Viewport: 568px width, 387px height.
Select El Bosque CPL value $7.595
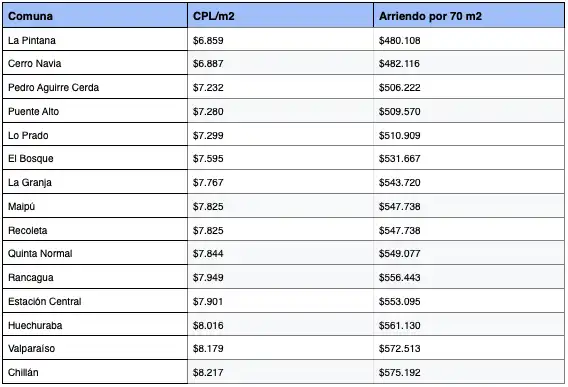tap(208, 158)
